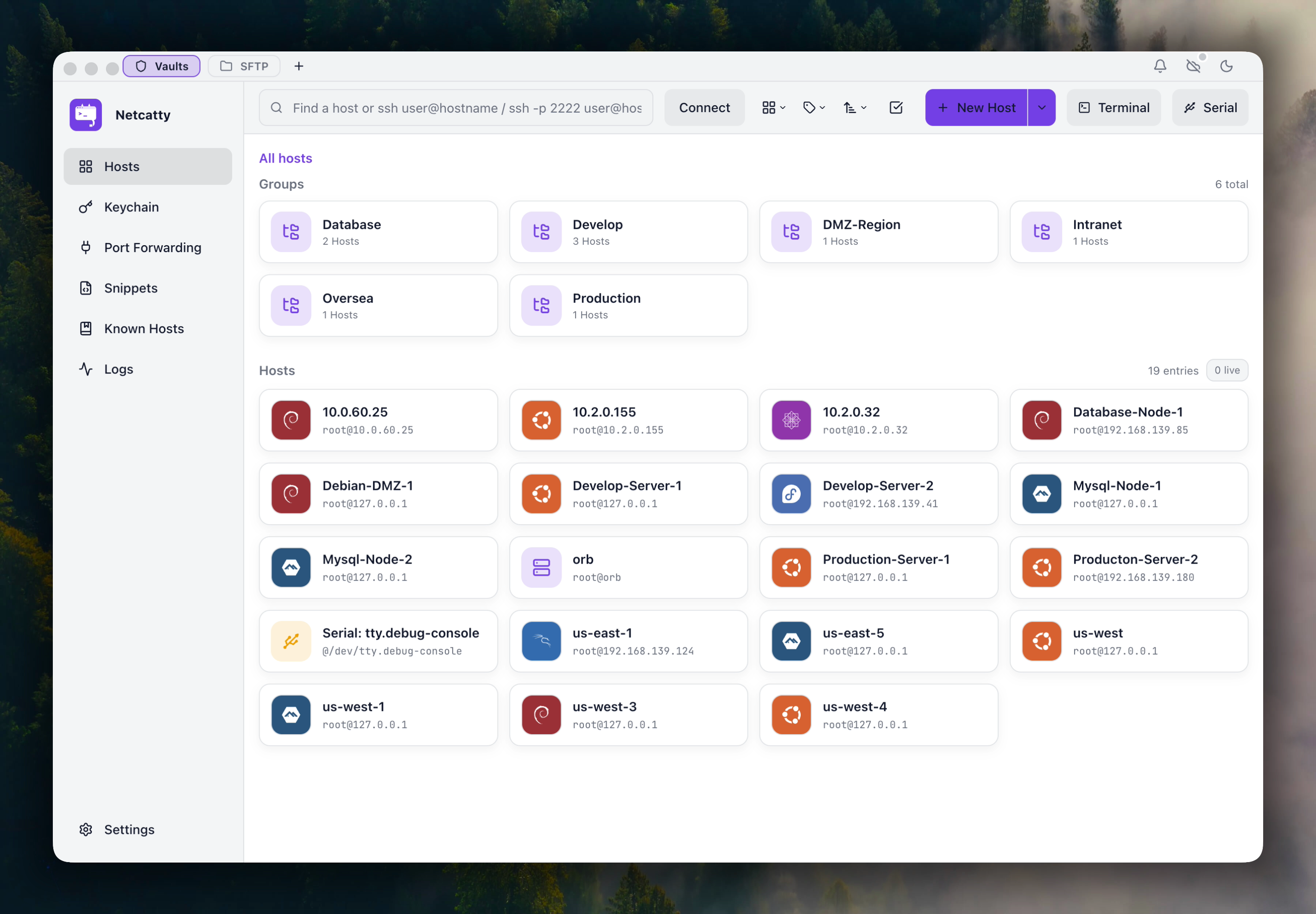Select the Vaults tab

pyautogui.click(x=161, y=66)
